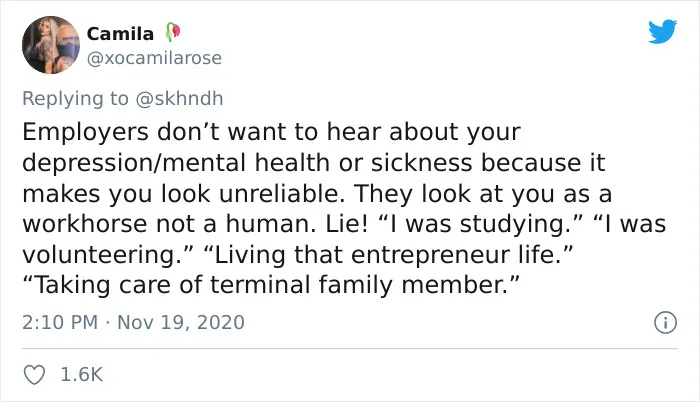Visit the @xocamilarose handle link

coord(154,58)
